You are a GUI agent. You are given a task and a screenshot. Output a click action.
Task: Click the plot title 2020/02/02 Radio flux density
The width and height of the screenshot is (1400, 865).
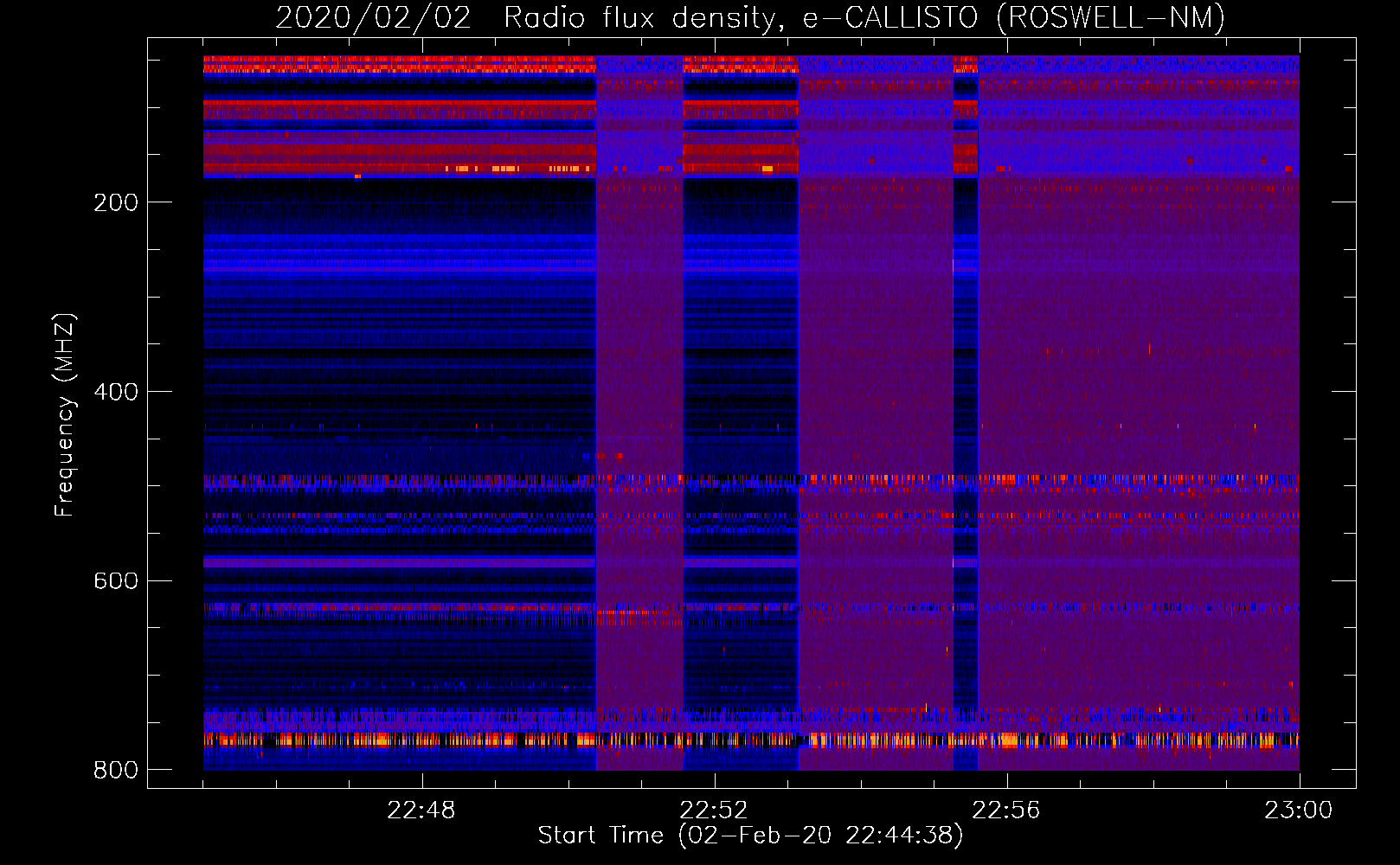point(750,17)
